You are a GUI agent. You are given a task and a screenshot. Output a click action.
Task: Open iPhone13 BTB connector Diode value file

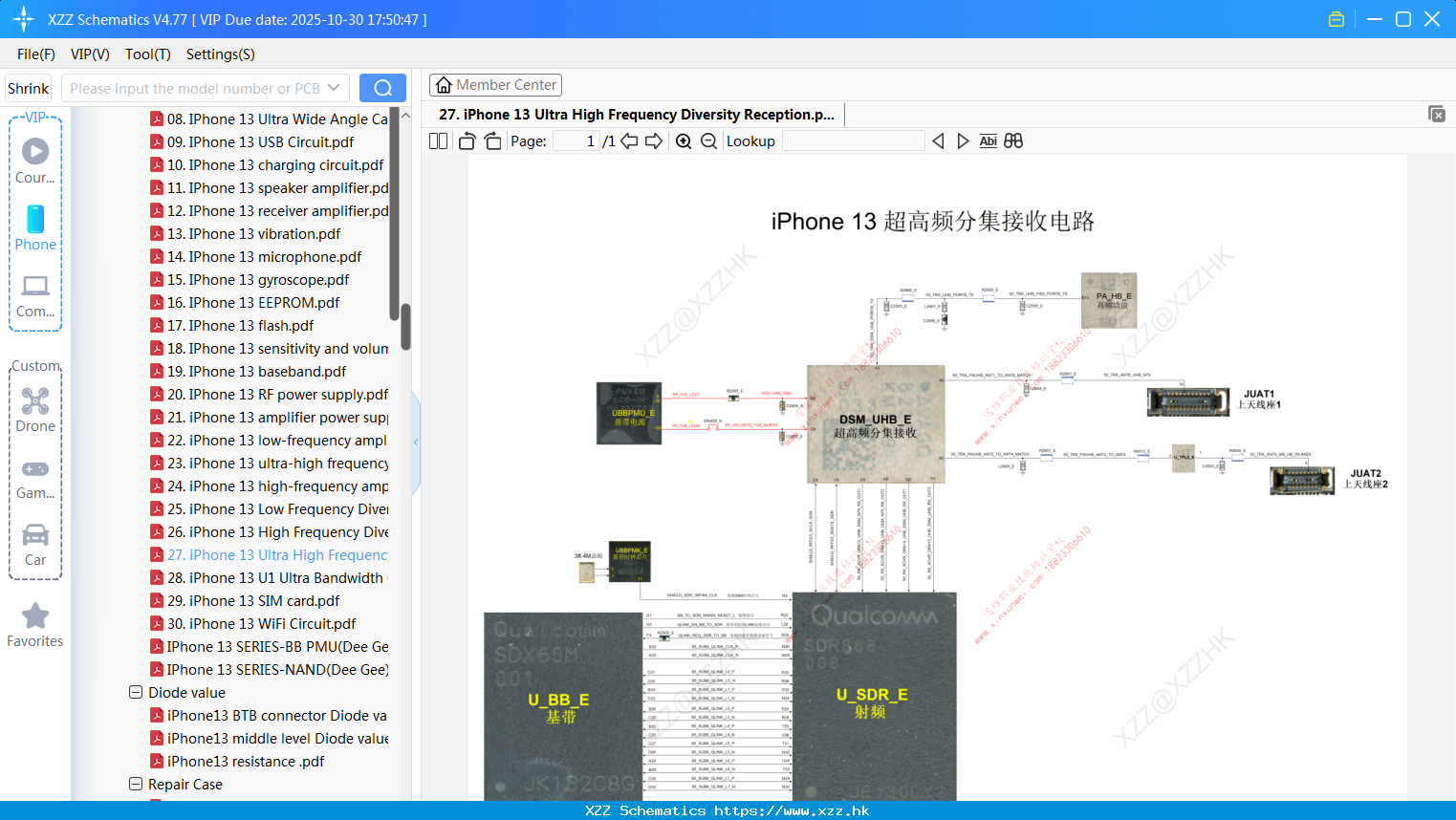269,715
